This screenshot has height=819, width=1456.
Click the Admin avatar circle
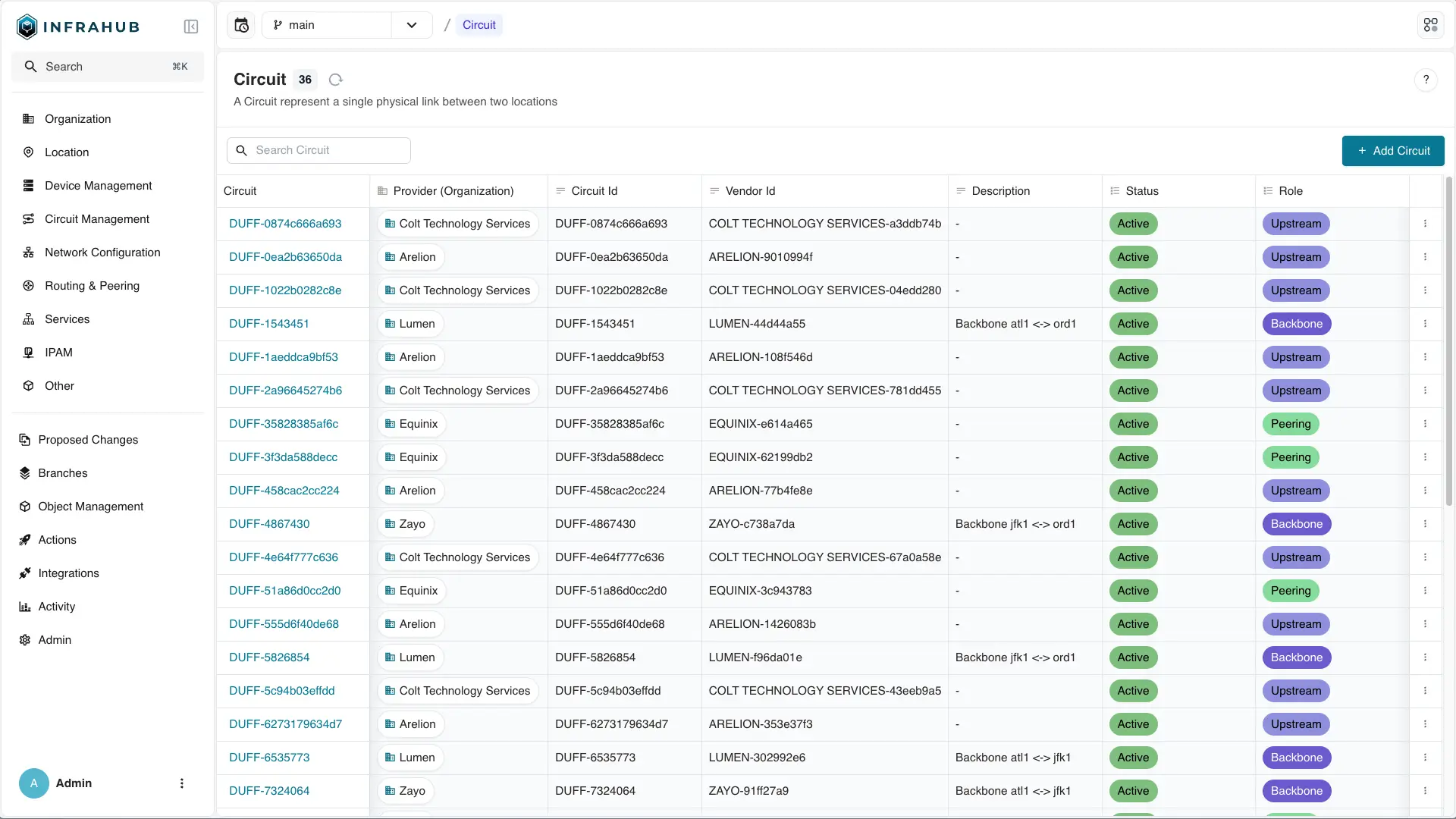pos(34,783)
